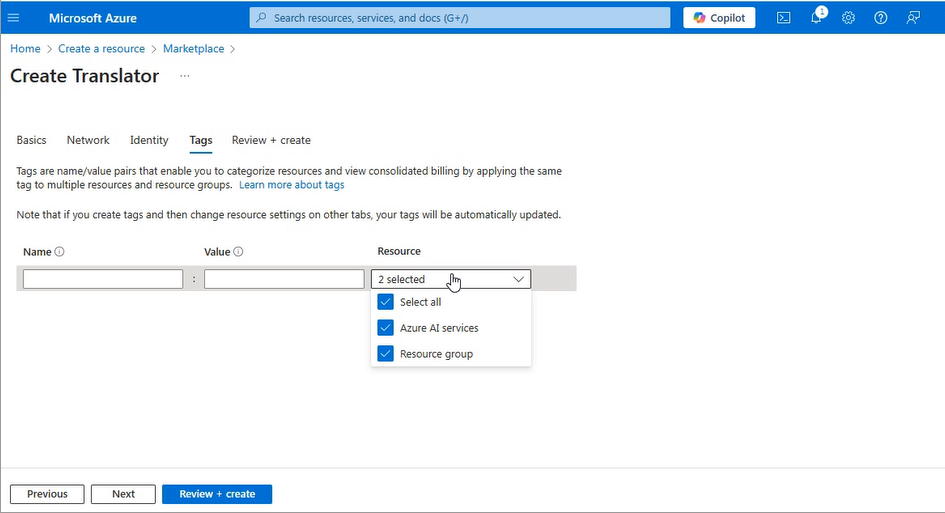Click the Next button
Screen dimensions: 945x513
click(123, 494)
